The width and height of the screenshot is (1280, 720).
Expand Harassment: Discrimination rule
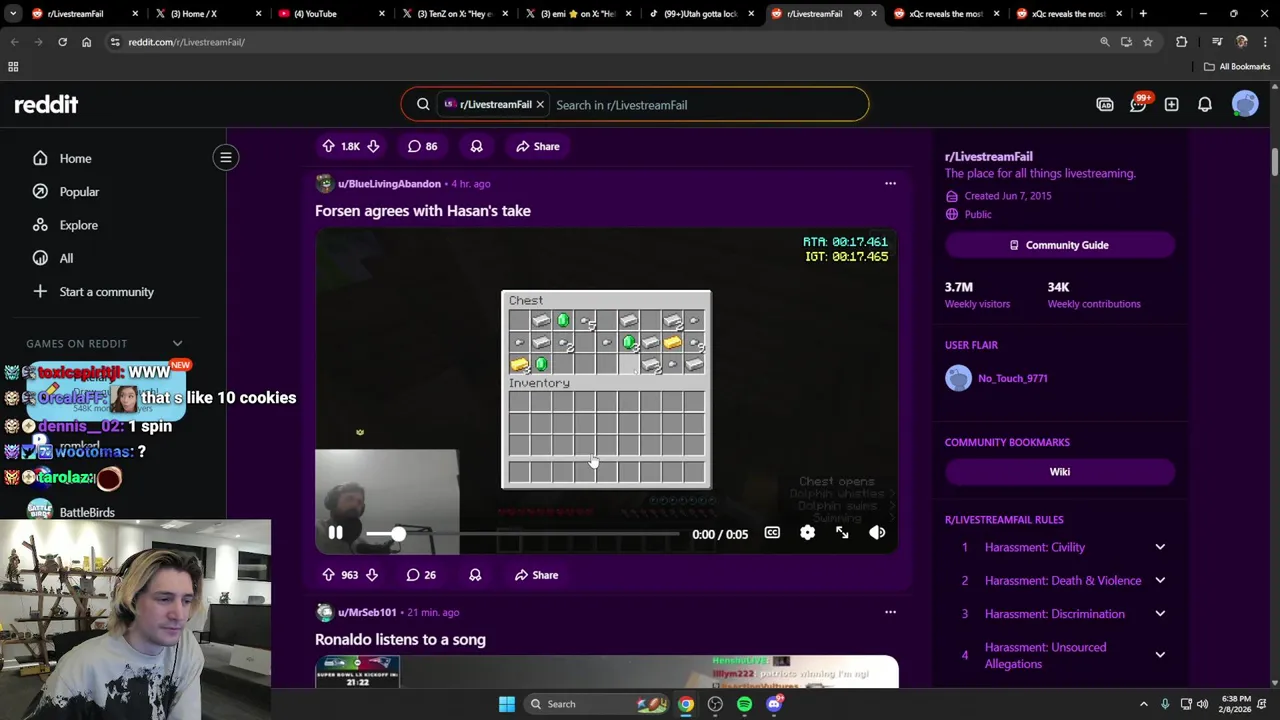(x=1160, y=614)
